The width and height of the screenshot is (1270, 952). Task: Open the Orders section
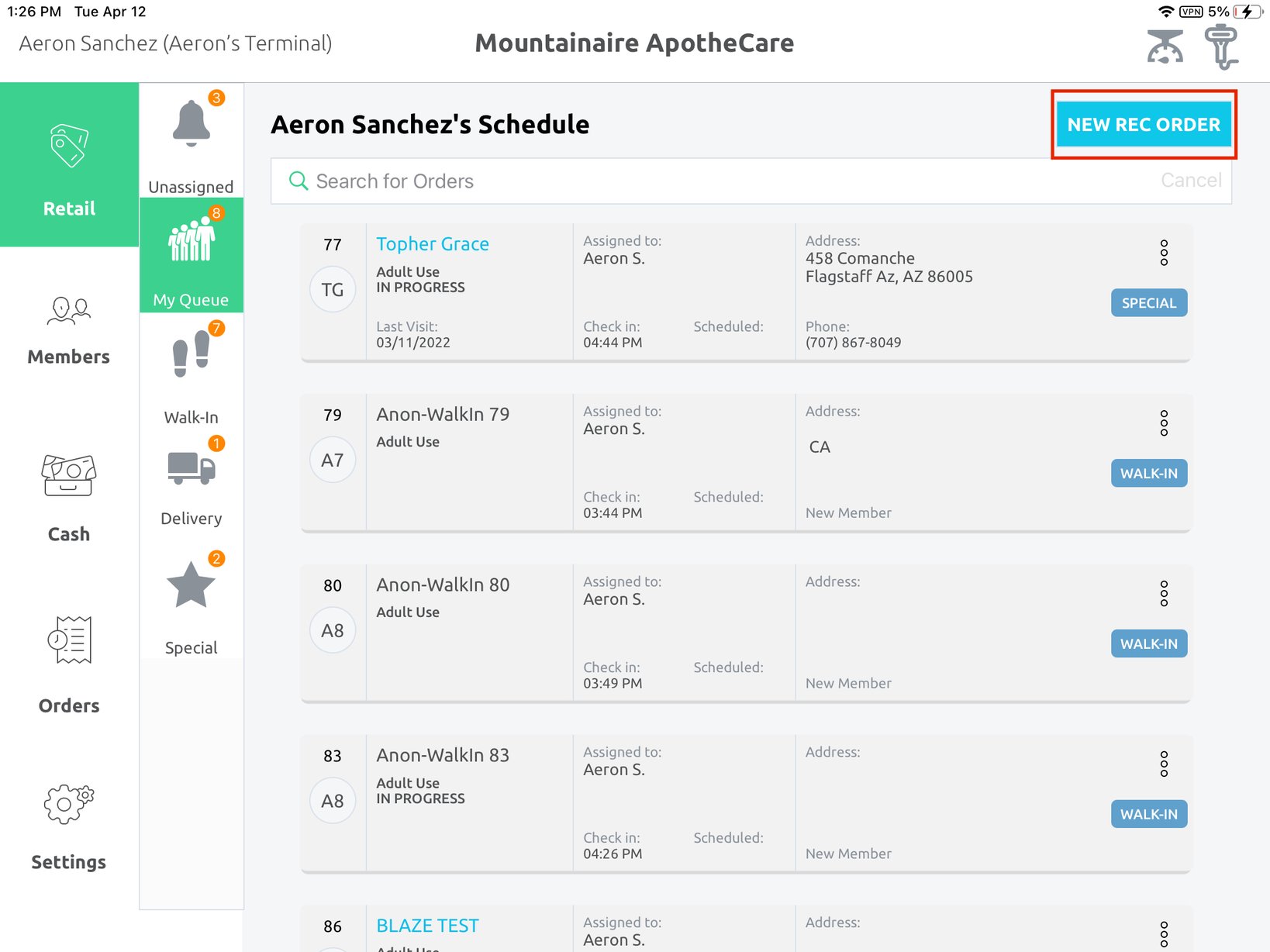(x=69, y=663)
